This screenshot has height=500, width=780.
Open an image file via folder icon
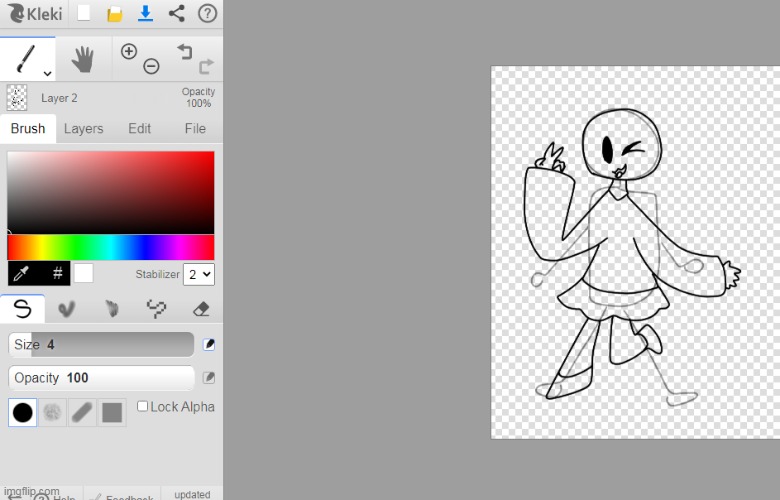pos(114,14)
